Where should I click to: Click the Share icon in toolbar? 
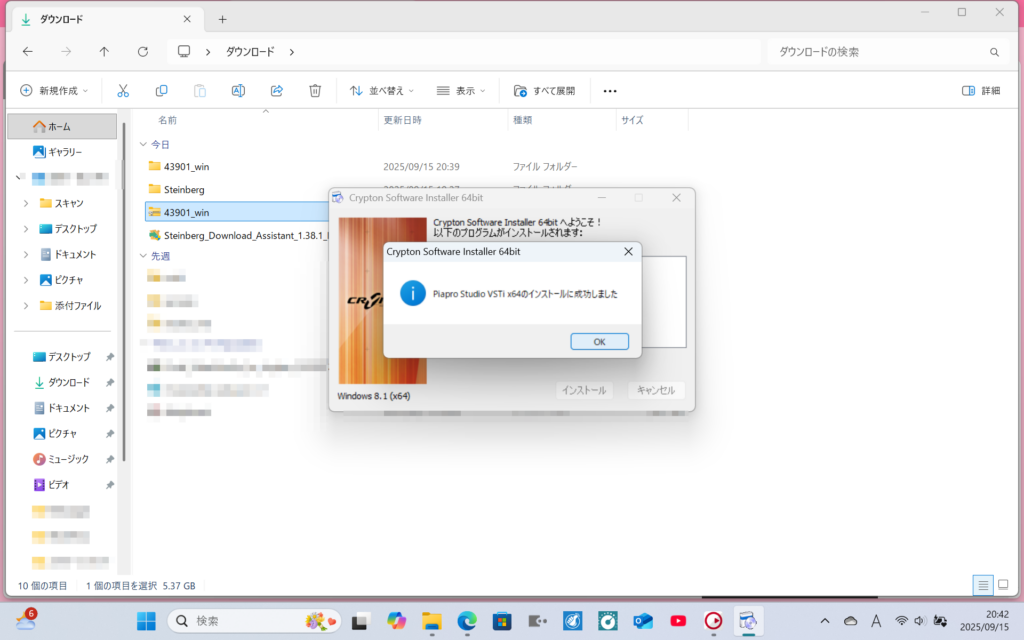[x=277, y=90]
